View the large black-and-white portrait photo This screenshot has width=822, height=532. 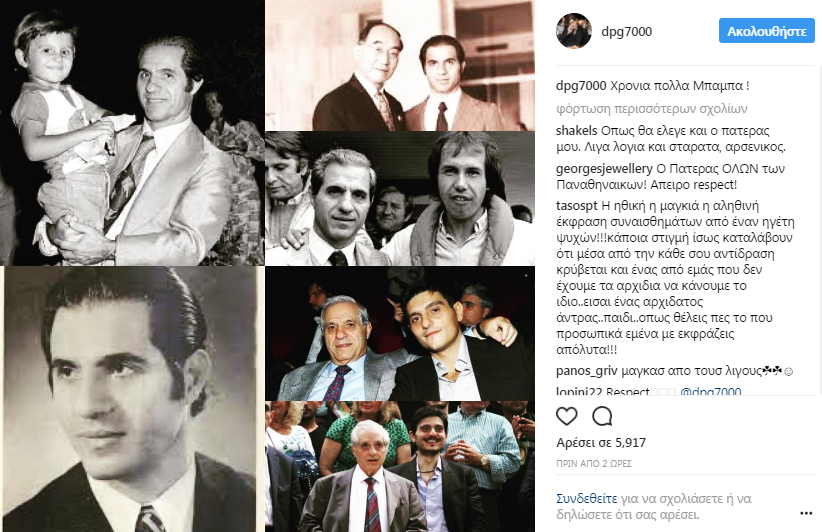click(132, 399)
